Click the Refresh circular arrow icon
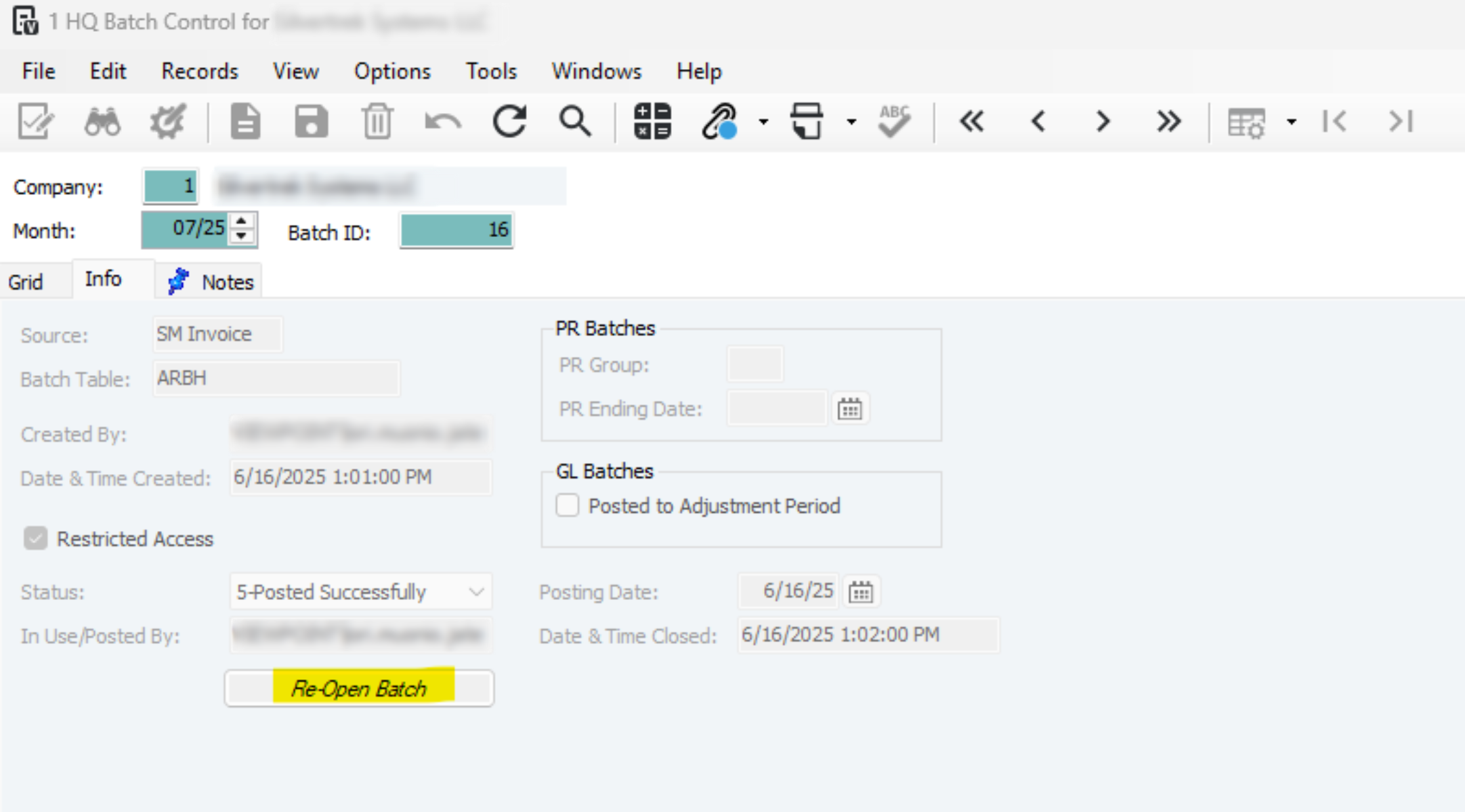This screenshot has width=1465, height=812. tap(509, 123)
